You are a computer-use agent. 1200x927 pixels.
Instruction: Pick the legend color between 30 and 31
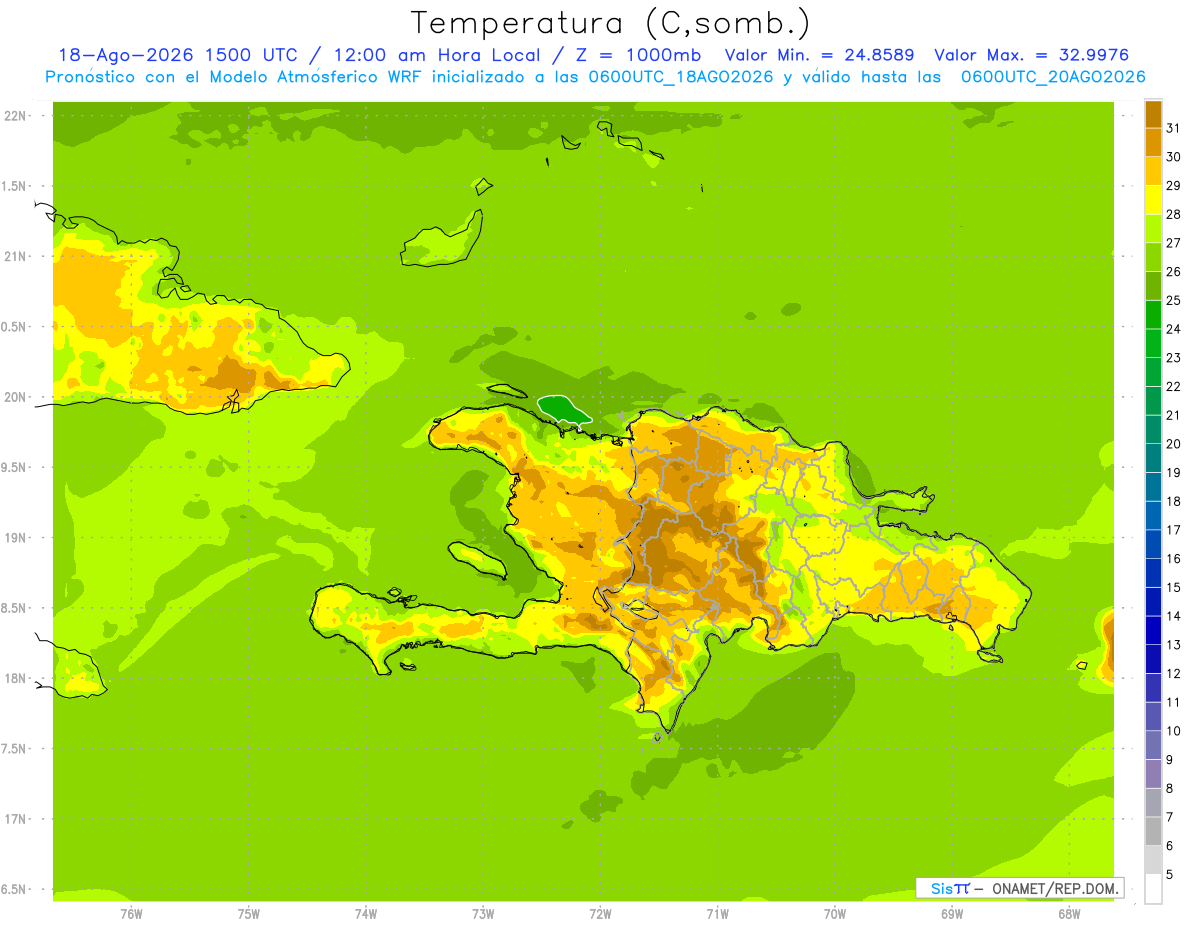click(x=1153, y=143)
